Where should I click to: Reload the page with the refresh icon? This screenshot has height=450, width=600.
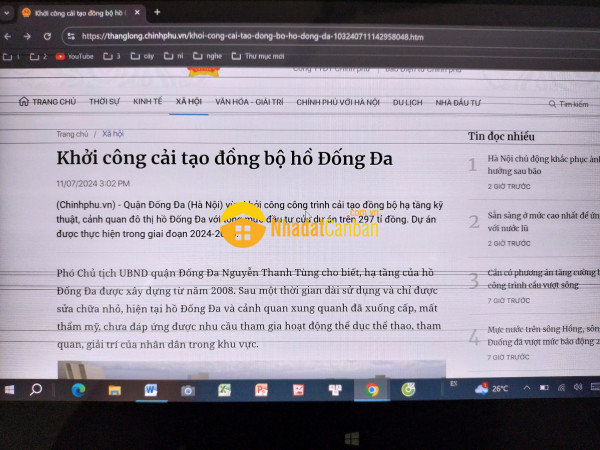click(x=46, y=35)
